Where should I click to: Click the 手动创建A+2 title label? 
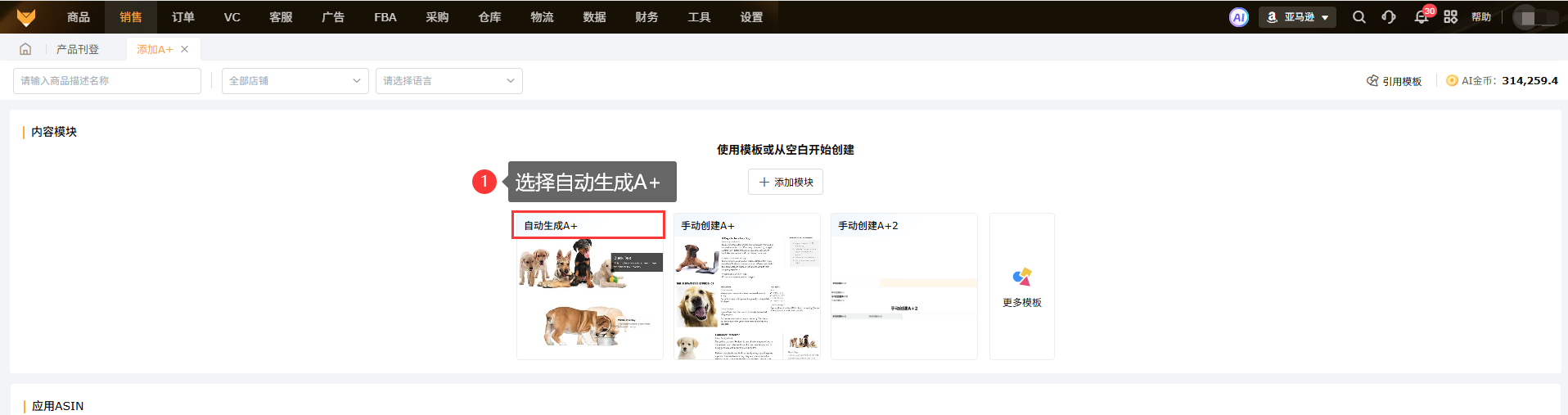point(868,225)
